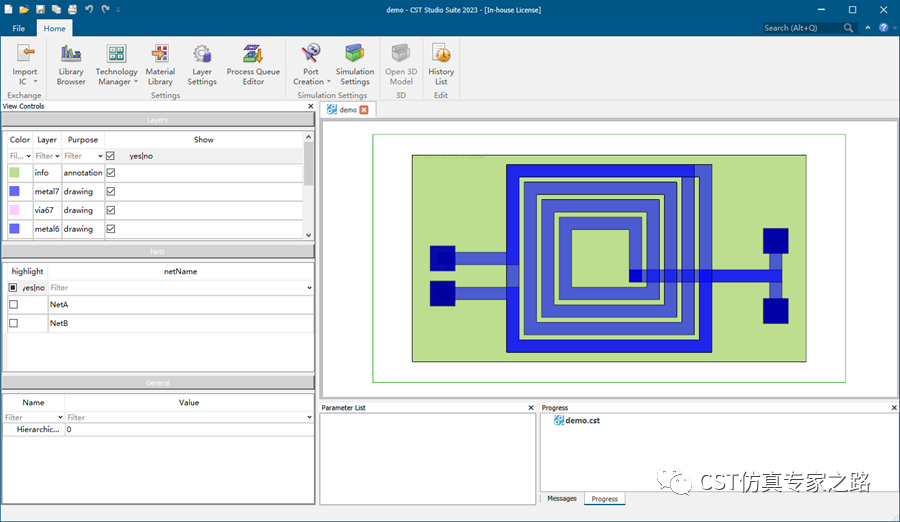Switch to the Messages tab

click(x=561, y=498)
